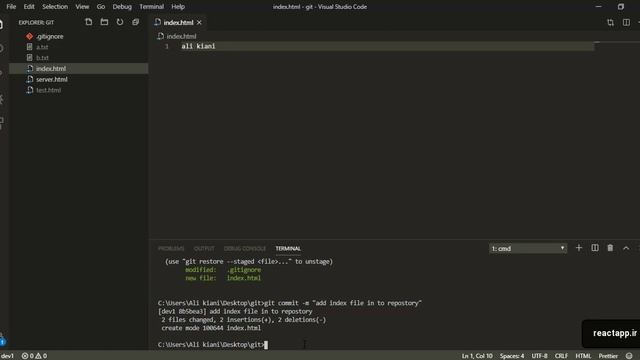Minimize the VS Code window
Screen dimensions: 640x360
(599, 7)
